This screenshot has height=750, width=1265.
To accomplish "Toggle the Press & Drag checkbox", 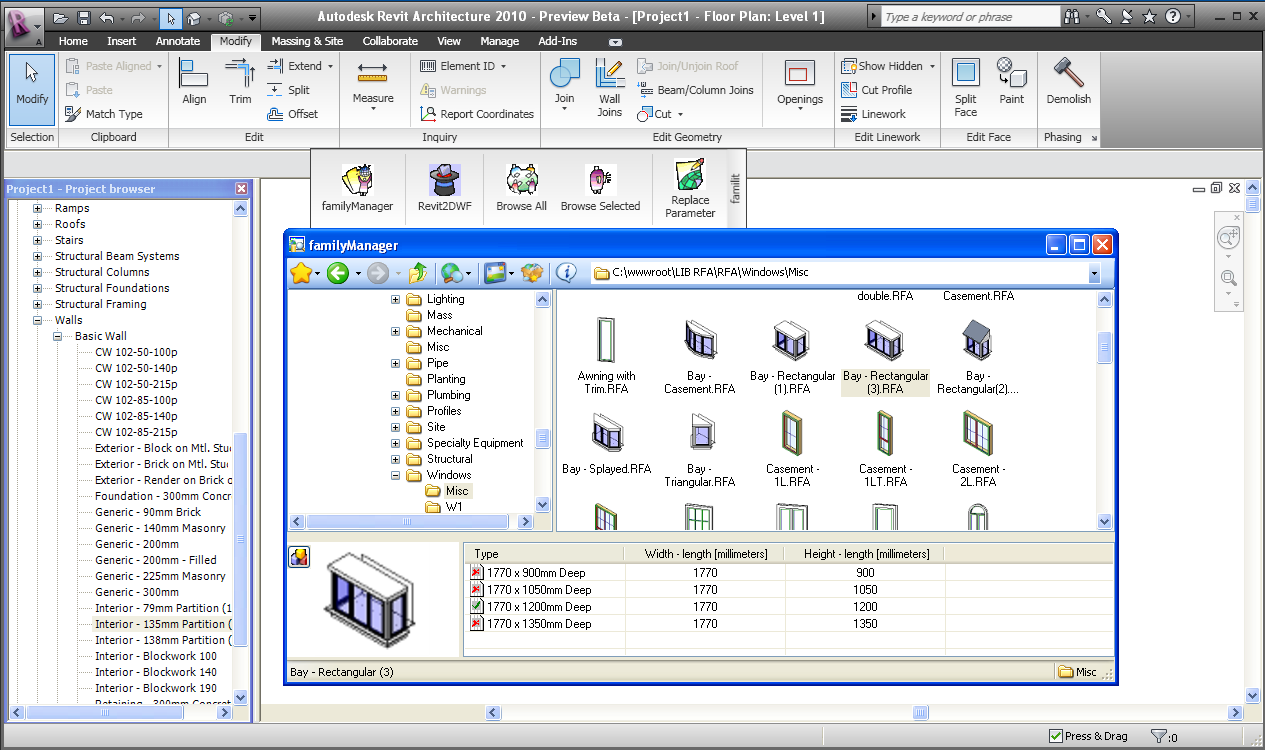I will pyautogui.click(x=1056, y=736).
